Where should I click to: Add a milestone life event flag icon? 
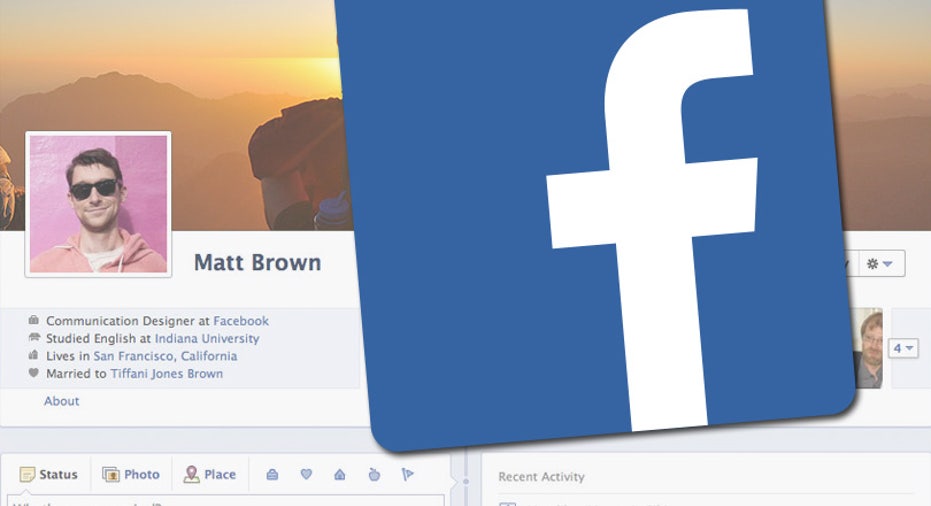click(x=407, y=474)
